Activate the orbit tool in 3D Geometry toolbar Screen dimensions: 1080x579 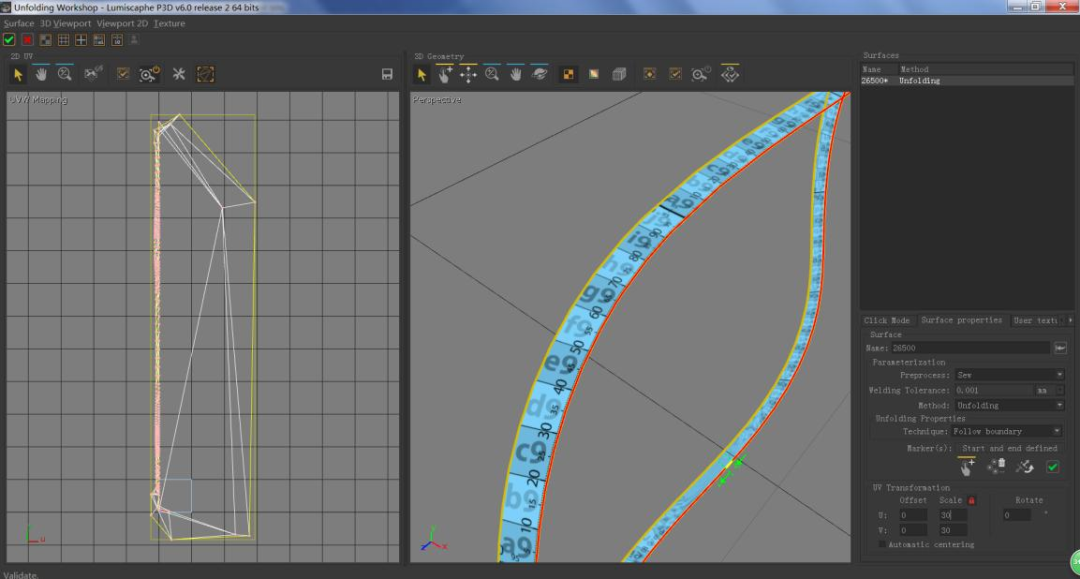coord(540,74)
